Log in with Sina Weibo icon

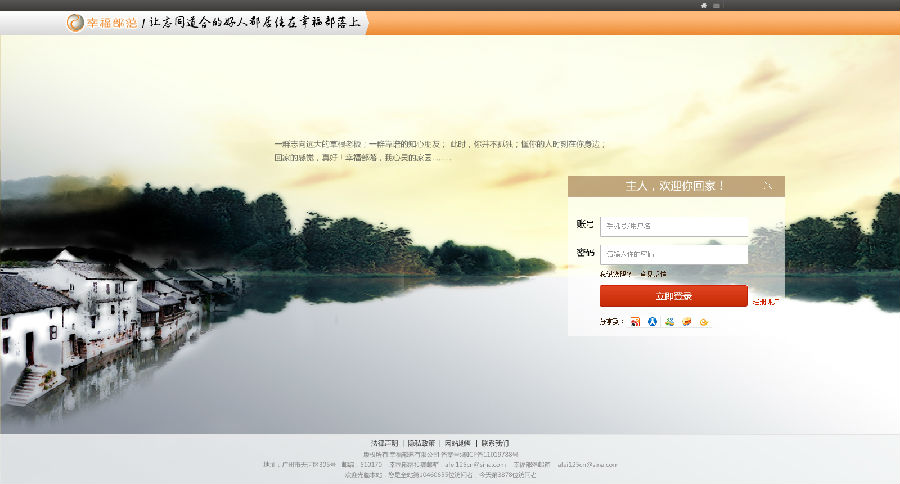(x=635, y=322)
